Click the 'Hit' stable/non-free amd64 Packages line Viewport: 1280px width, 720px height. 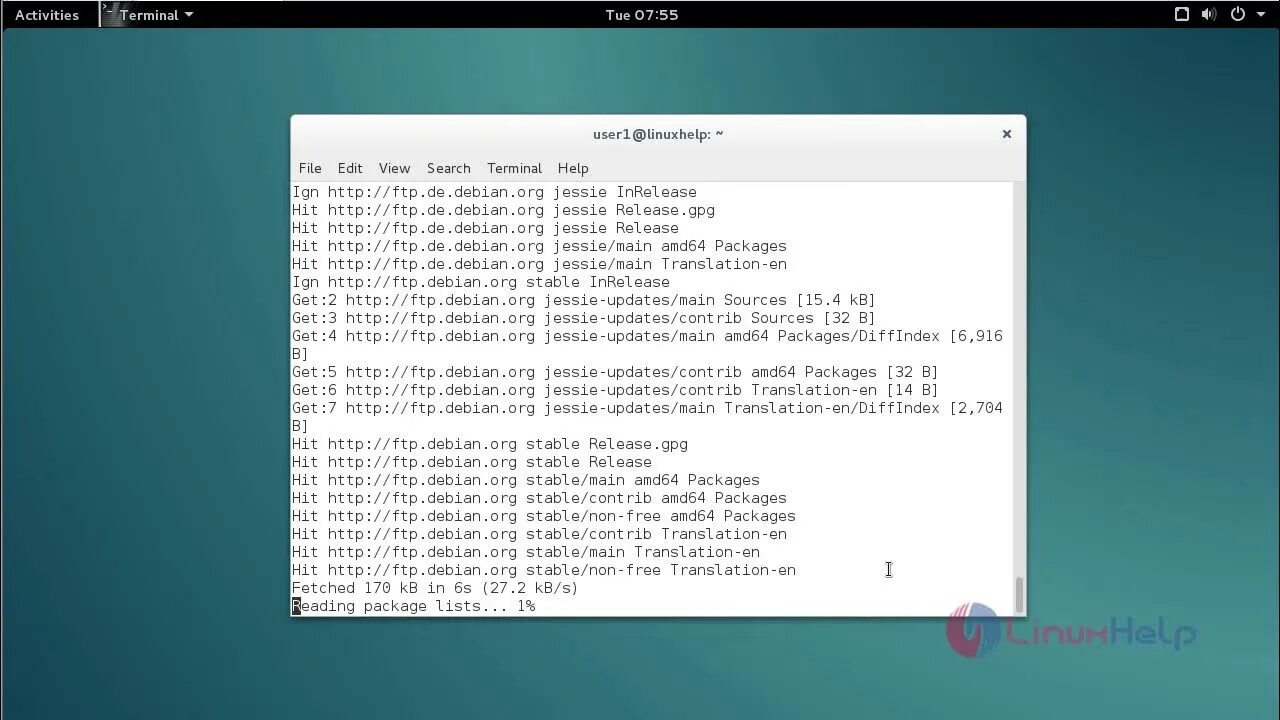[x=544, y=516]
